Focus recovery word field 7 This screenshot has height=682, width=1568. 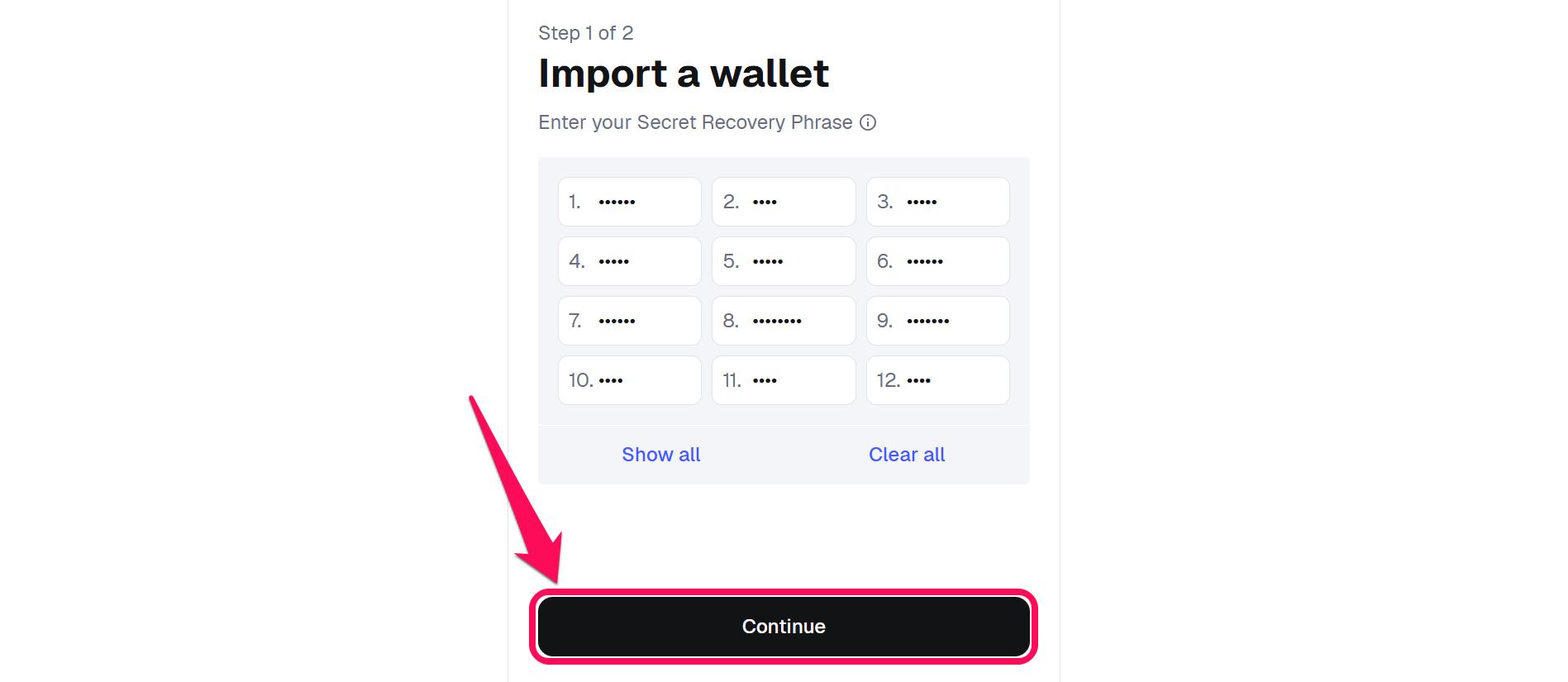pyautogui.click(x=630, y=321)
